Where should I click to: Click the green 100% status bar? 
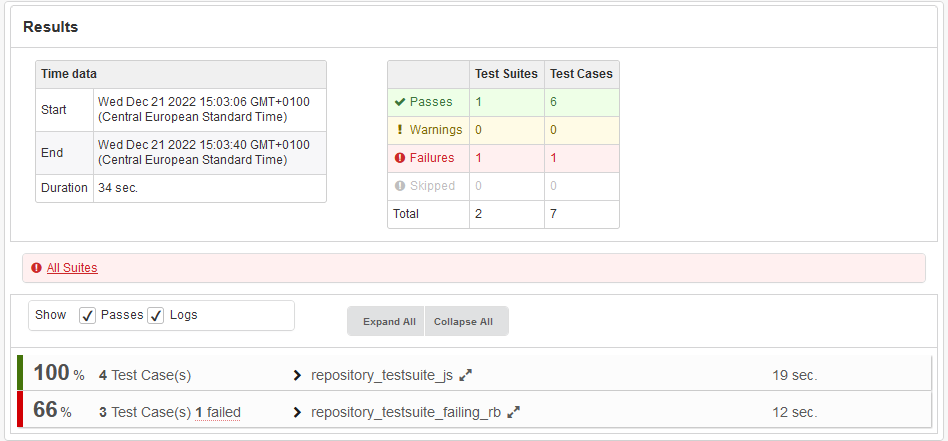(x=20, y=373)
